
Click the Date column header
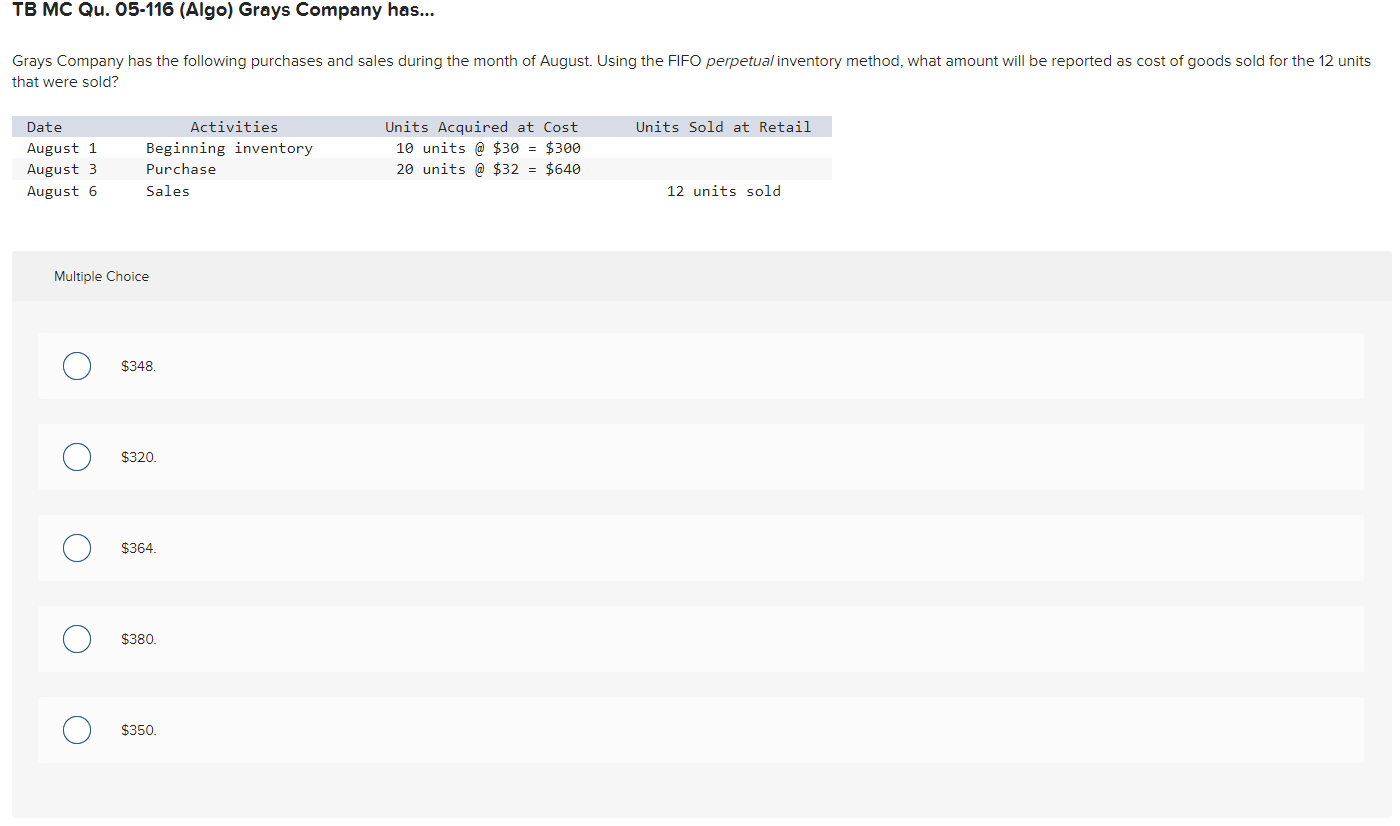(x=44, y=126)
